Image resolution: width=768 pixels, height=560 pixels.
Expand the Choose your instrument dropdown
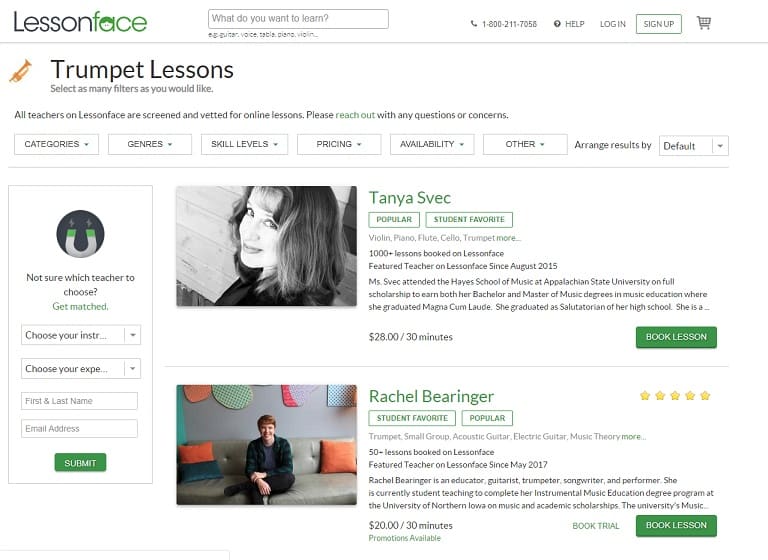coord(80,335)
